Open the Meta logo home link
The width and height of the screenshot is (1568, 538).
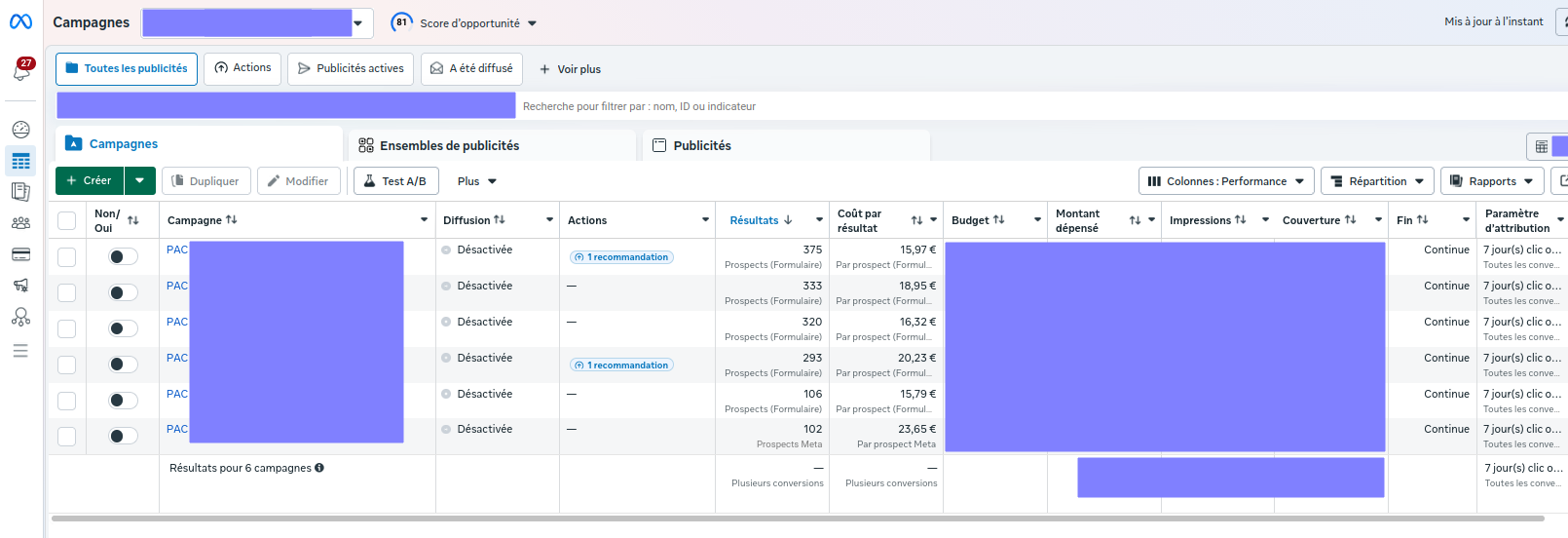pos(20,21)
